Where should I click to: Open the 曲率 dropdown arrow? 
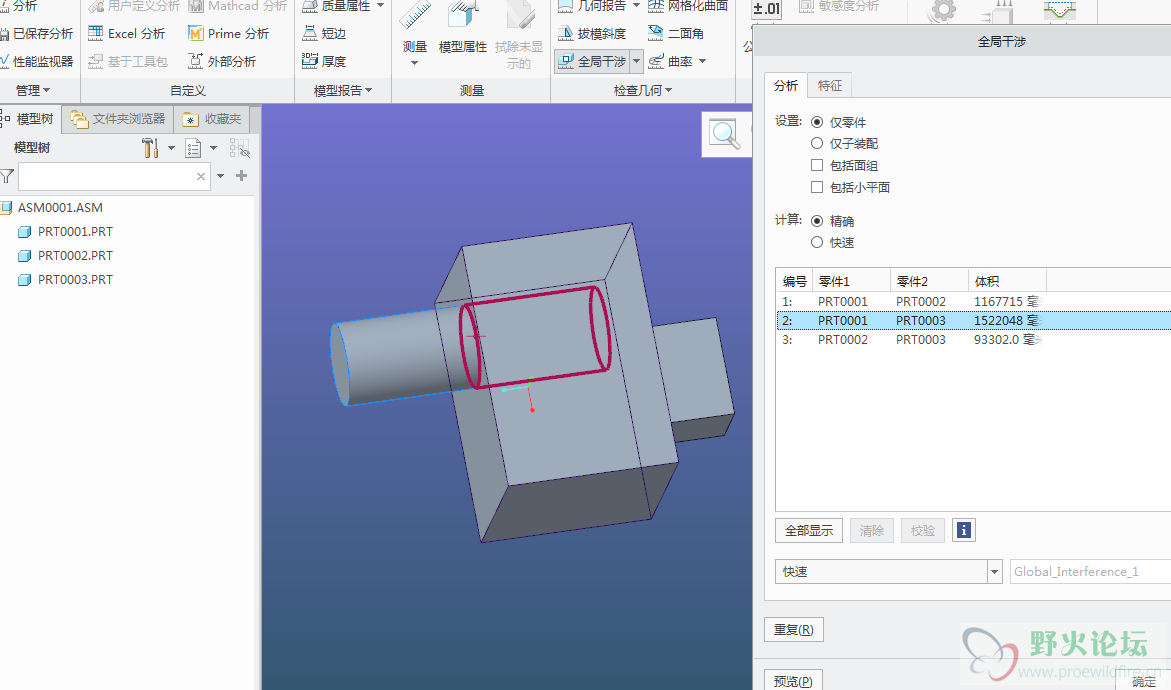(702, 61)
